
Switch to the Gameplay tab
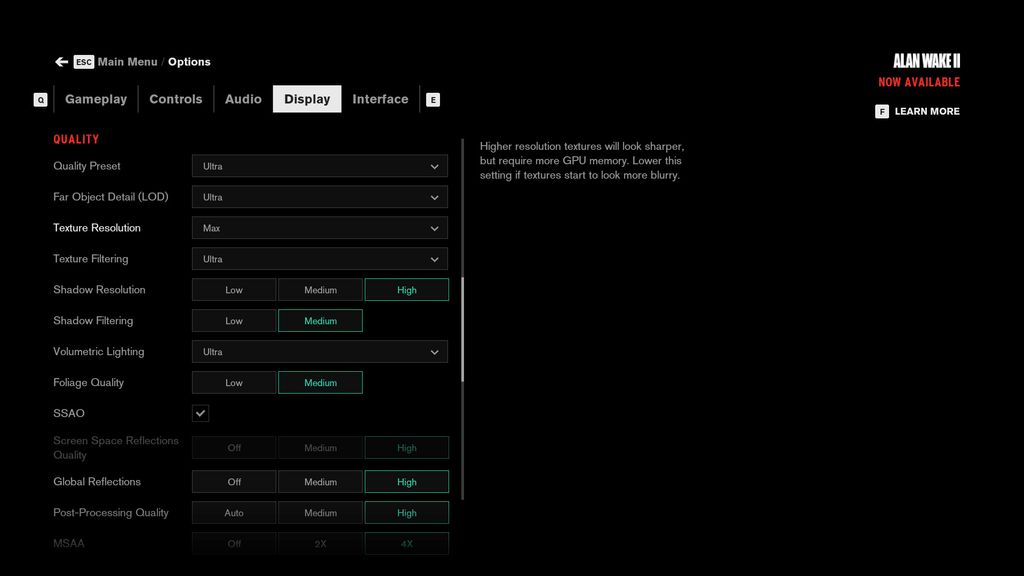click(96, 99)
